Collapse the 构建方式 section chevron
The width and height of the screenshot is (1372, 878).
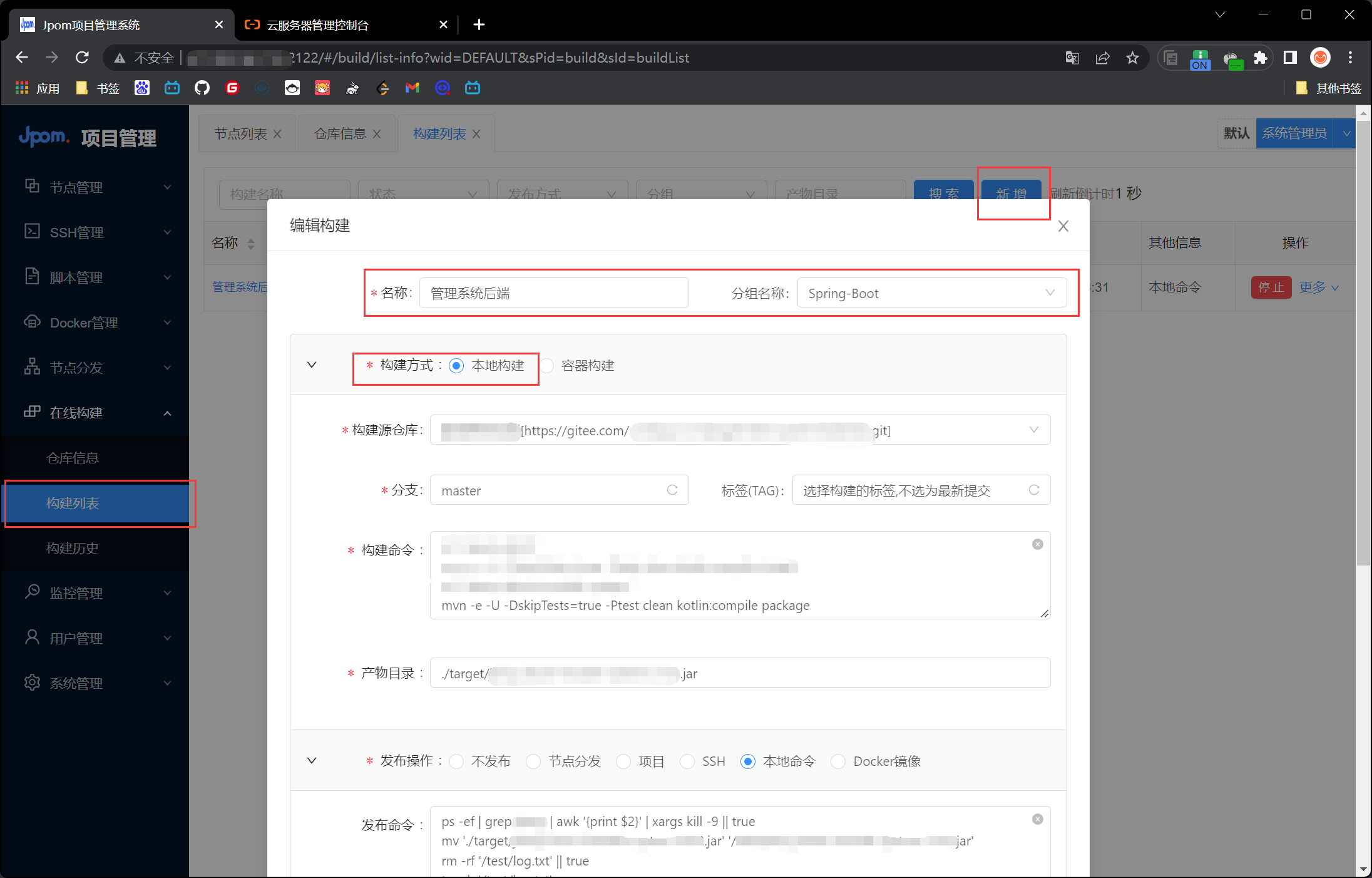tap(312, 365)
